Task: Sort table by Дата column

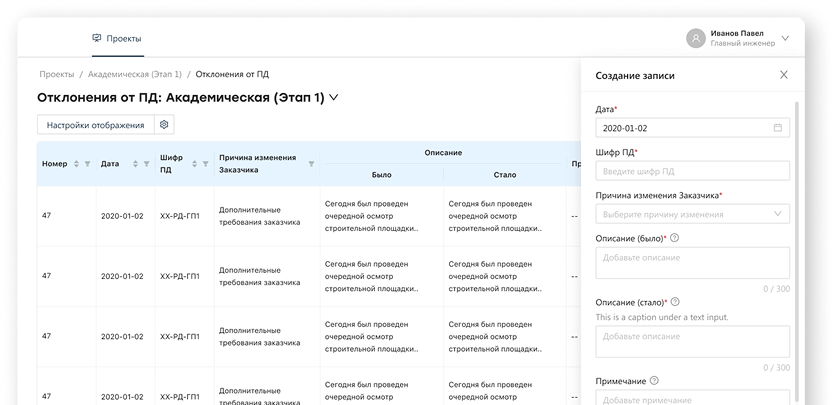Action: pos(135,164)
